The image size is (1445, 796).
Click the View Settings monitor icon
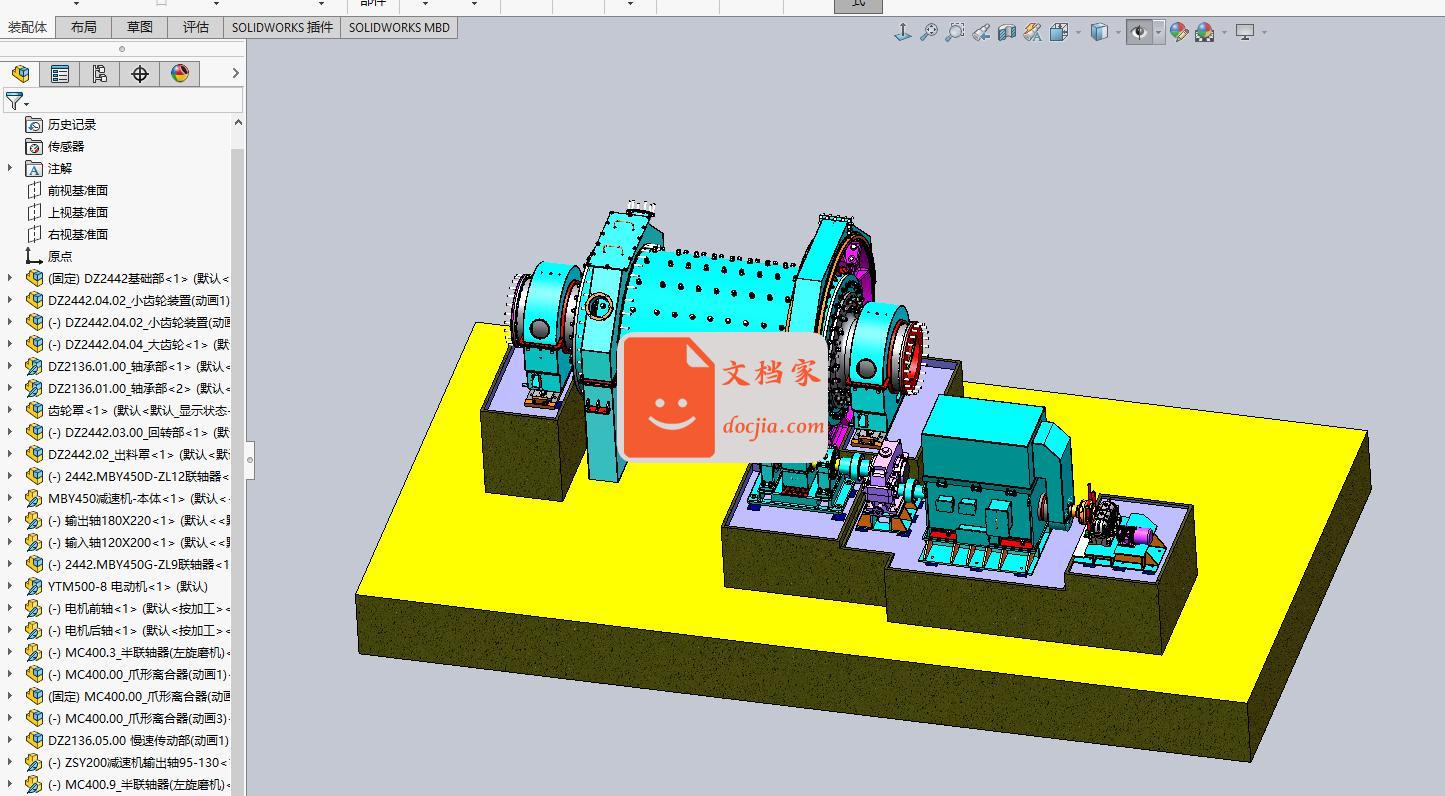(1245, 32)
